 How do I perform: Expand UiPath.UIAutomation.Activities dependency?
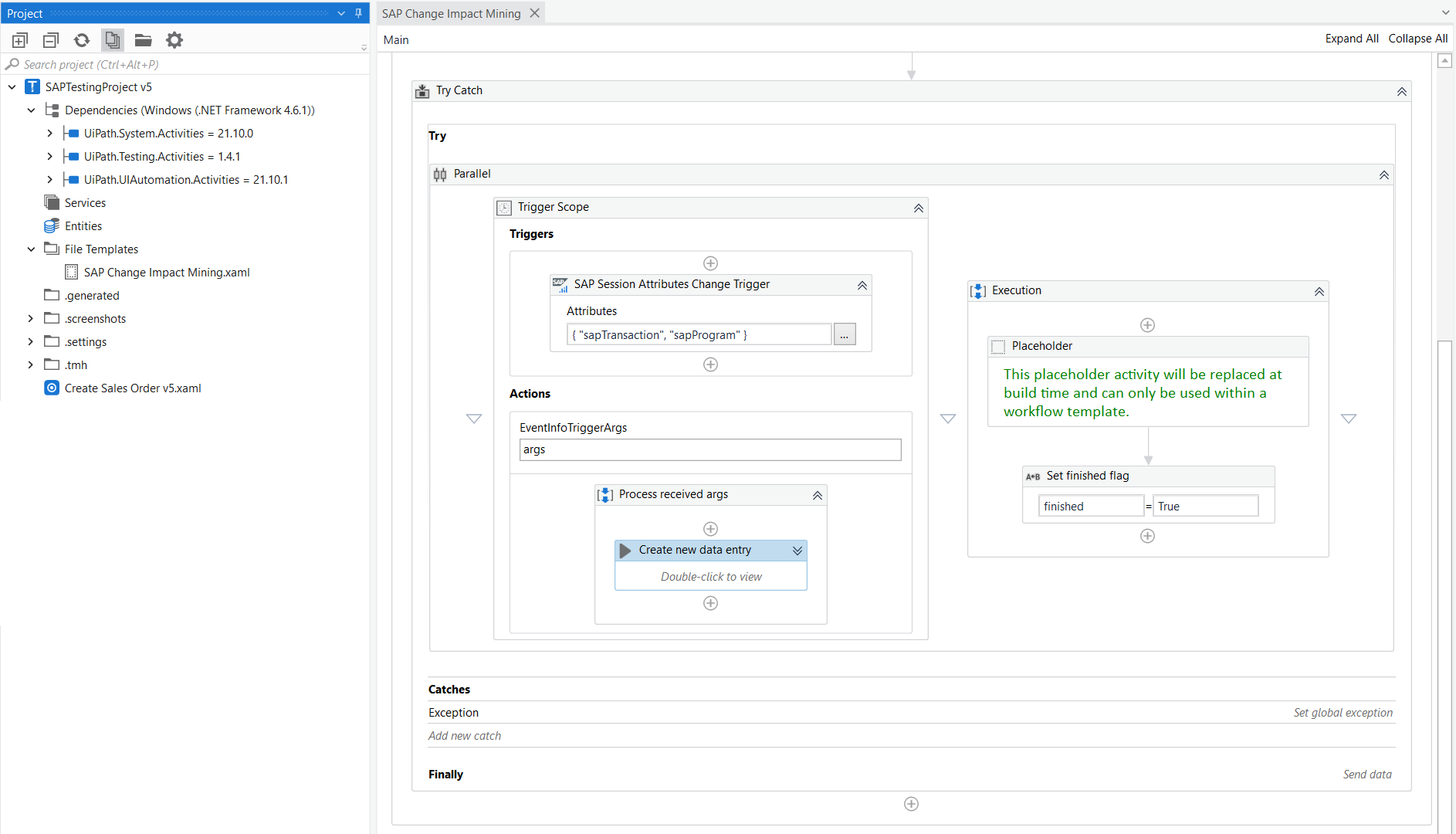tap(50, 180)
